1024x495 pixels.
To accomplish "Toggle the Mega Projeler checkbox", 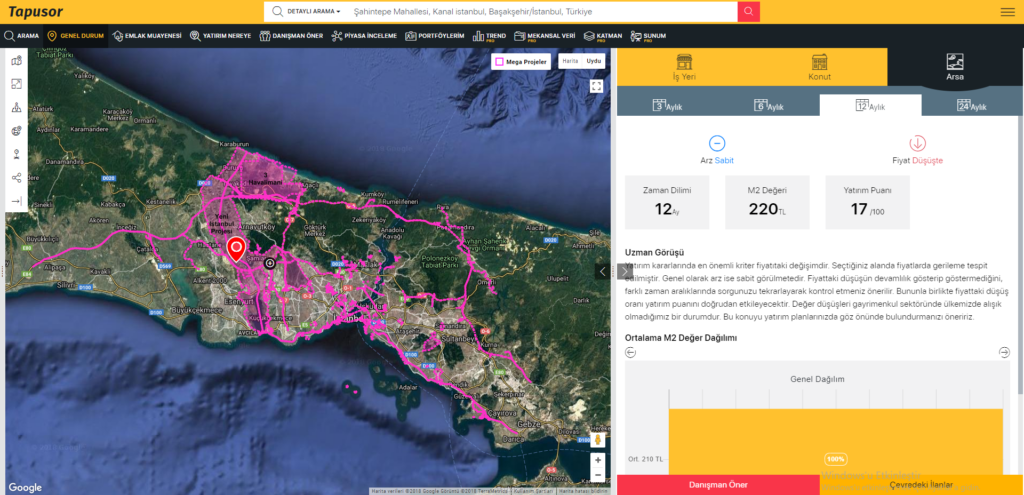I will (500, 62).
